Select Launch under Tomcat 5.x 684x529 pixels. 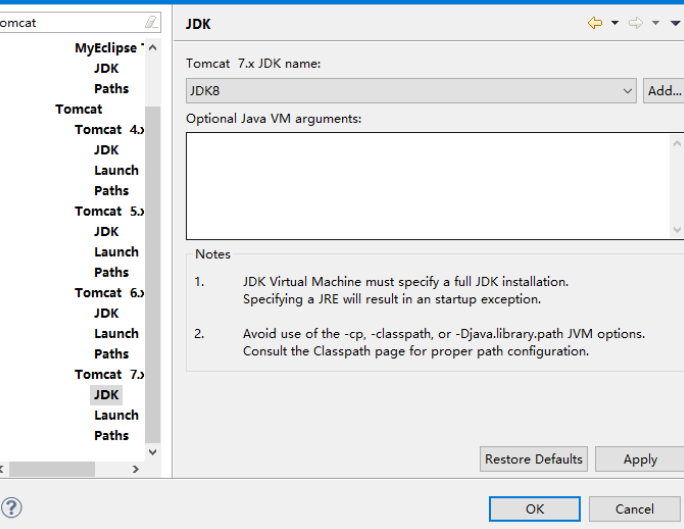(x=116, y=252)
